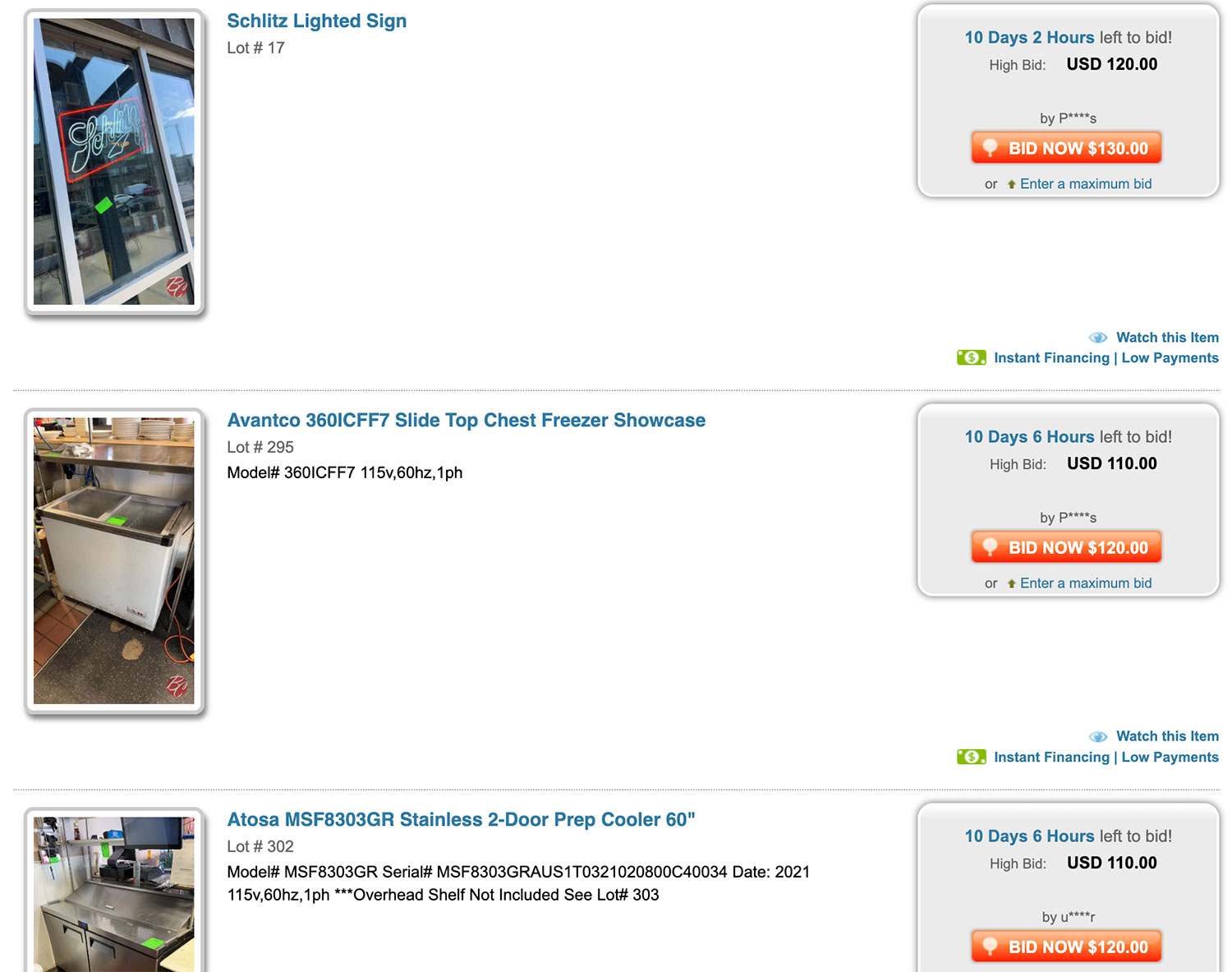Open Atosa MSF8303GR Prep Cooler listing title
Image resolution: width=1232 pixels, height=972 pixels.
click(x=461, y=819)
